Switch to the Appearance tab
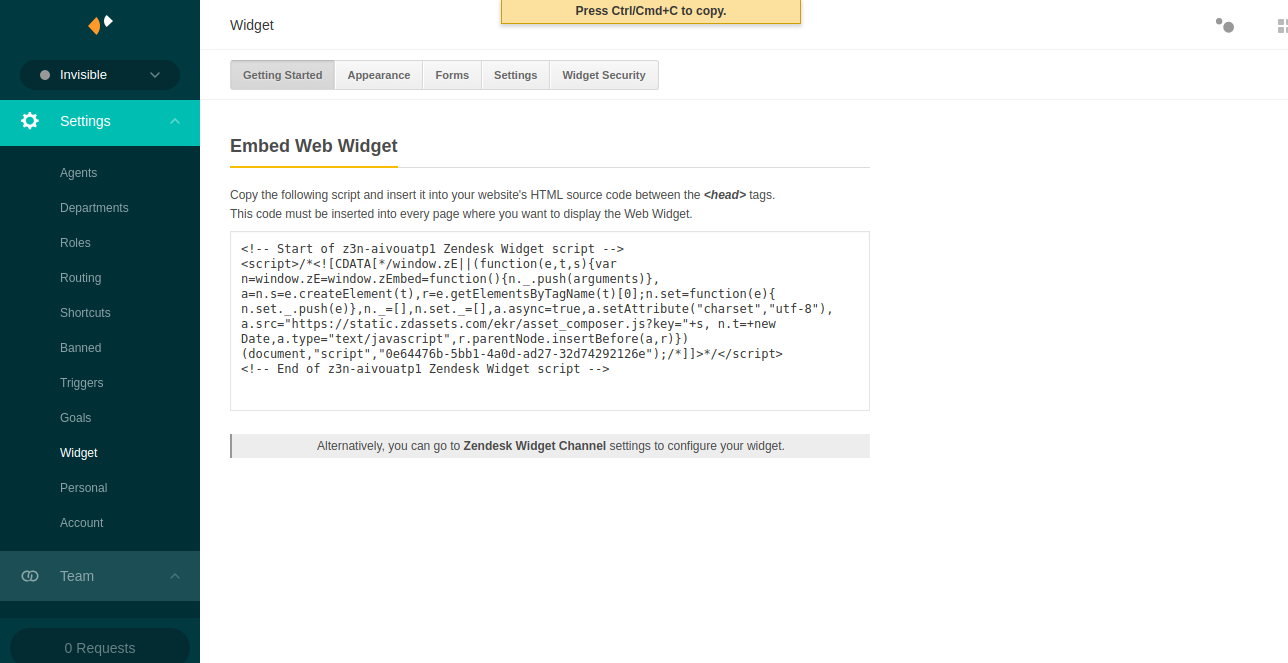1288x663 pixels. pyautogui.click(x=379, y=75)
